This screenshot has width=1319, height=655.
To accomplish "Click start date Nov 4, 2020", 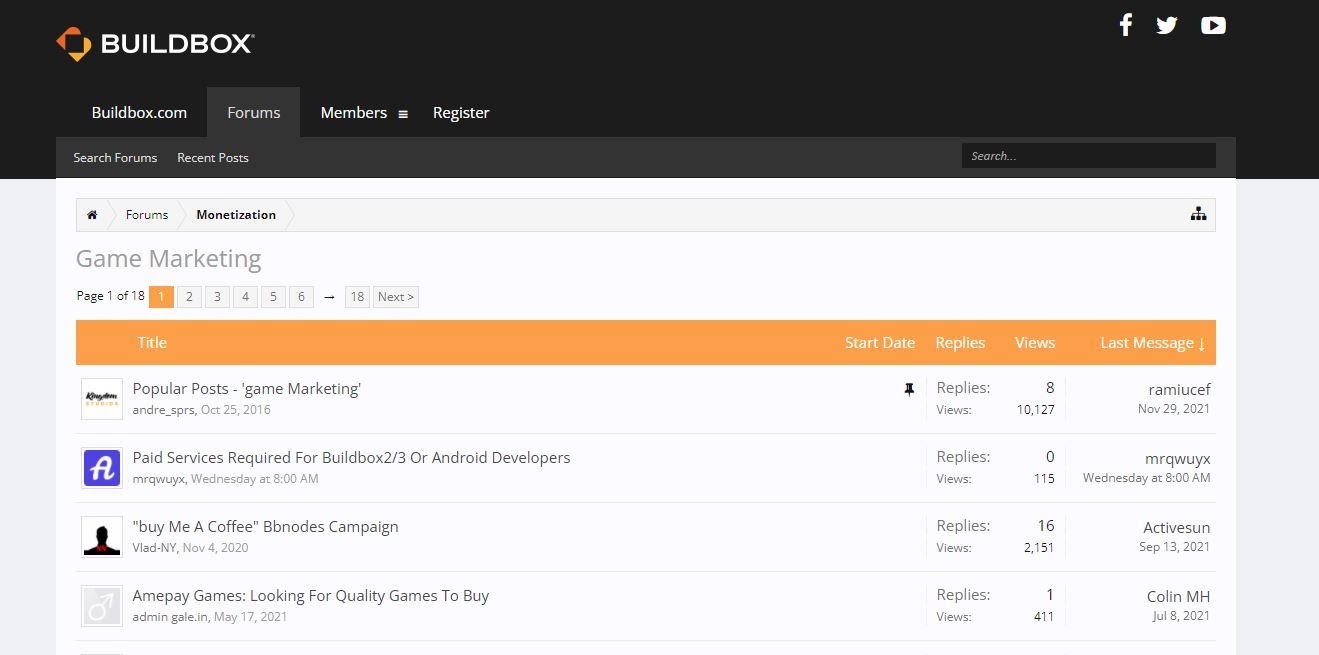I will point(215,548).
